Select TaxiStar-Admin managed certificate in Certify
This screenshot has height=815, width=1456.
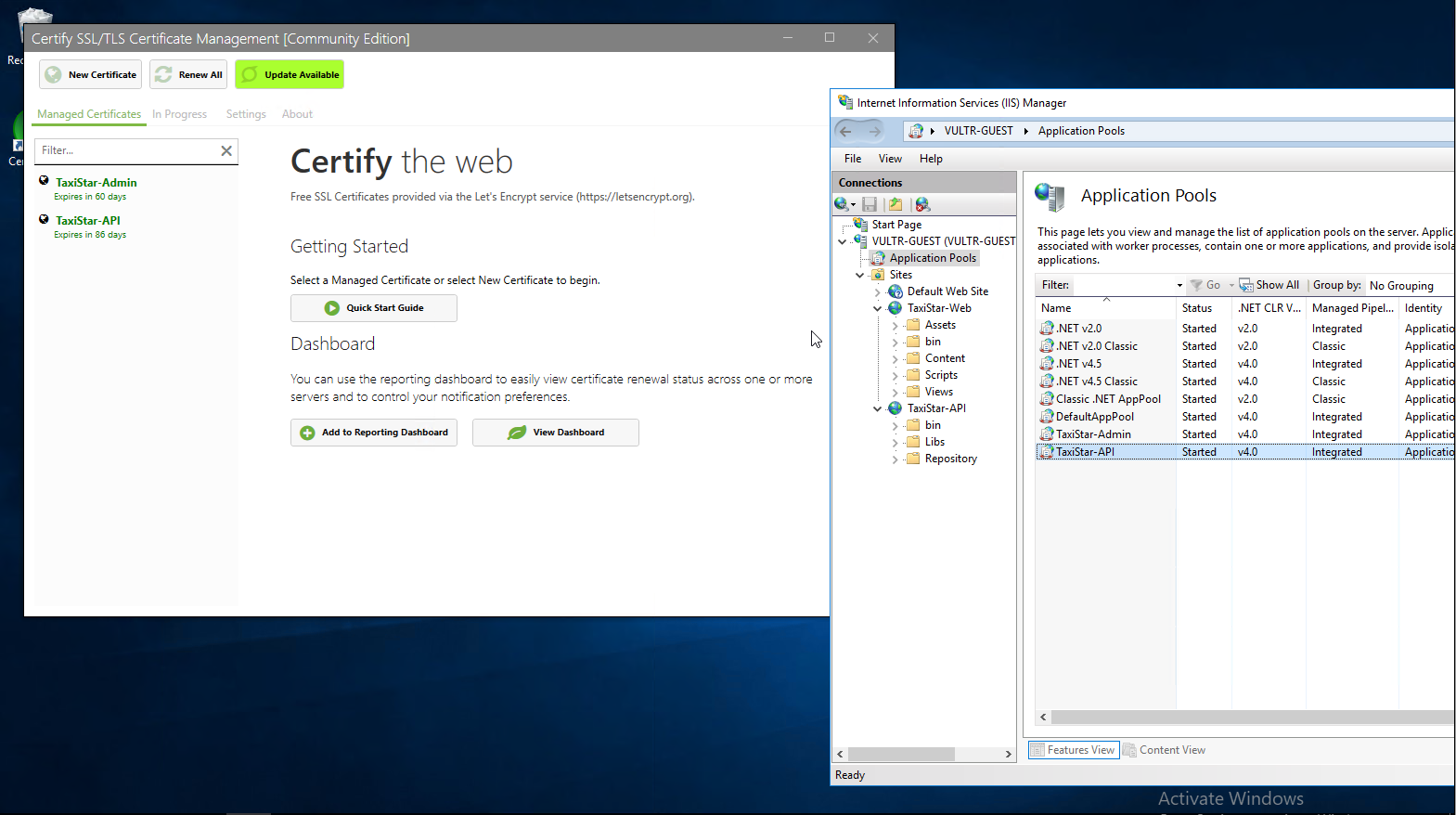[x=96, y=183]
